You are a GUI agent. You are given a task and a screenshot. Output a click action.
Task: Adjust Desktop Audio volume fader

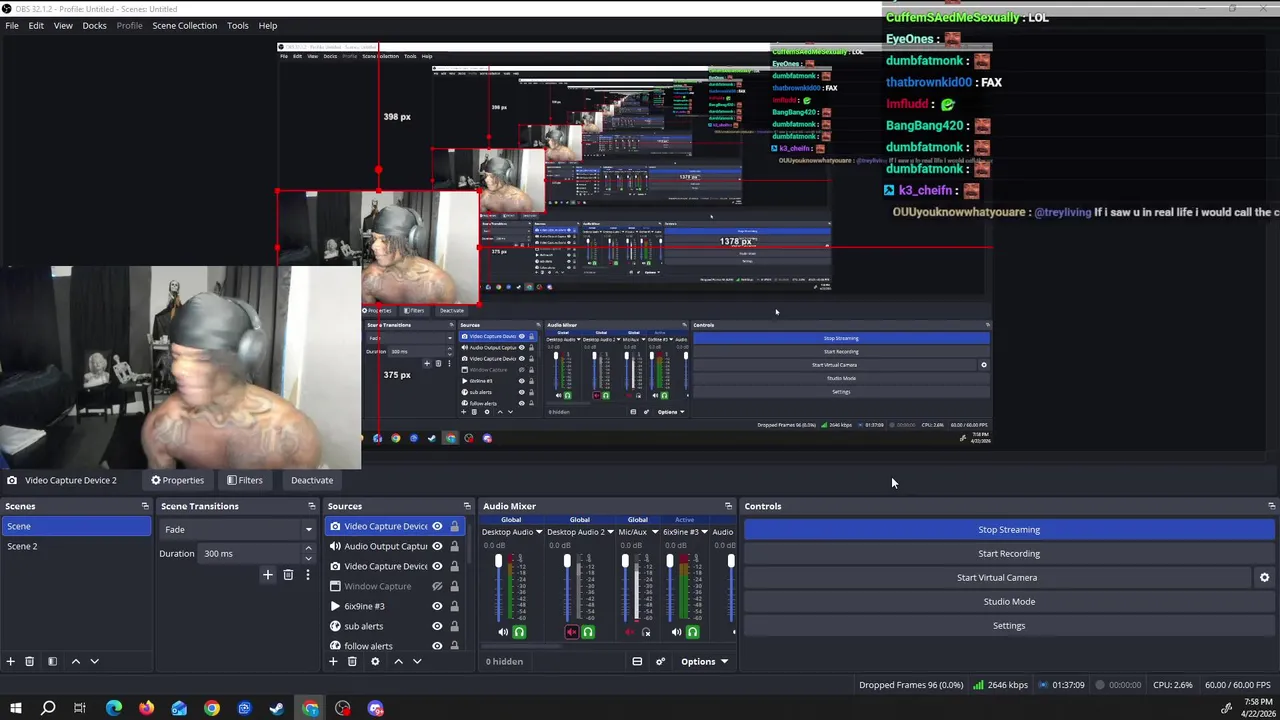[498, 562]
